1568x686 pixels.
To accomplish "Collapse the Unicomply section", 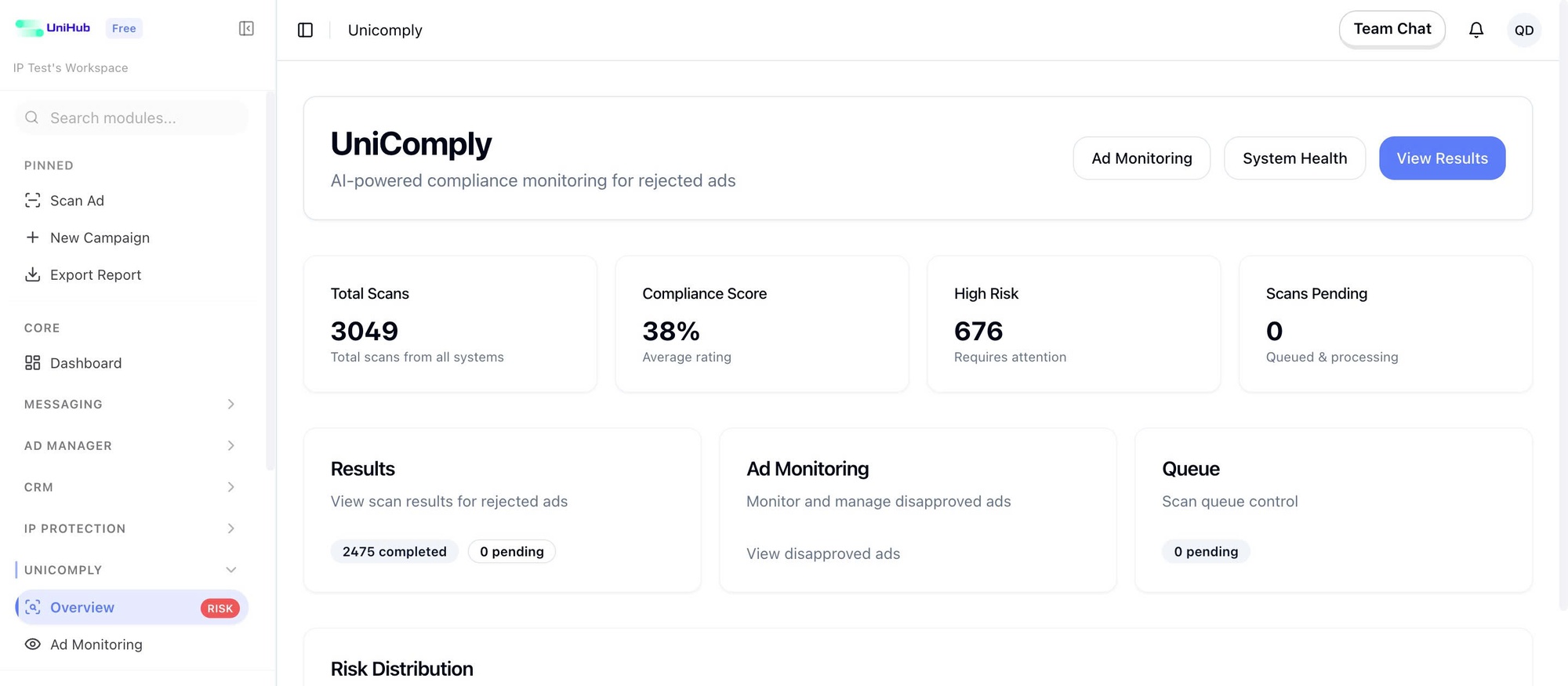I will point(230,570).
